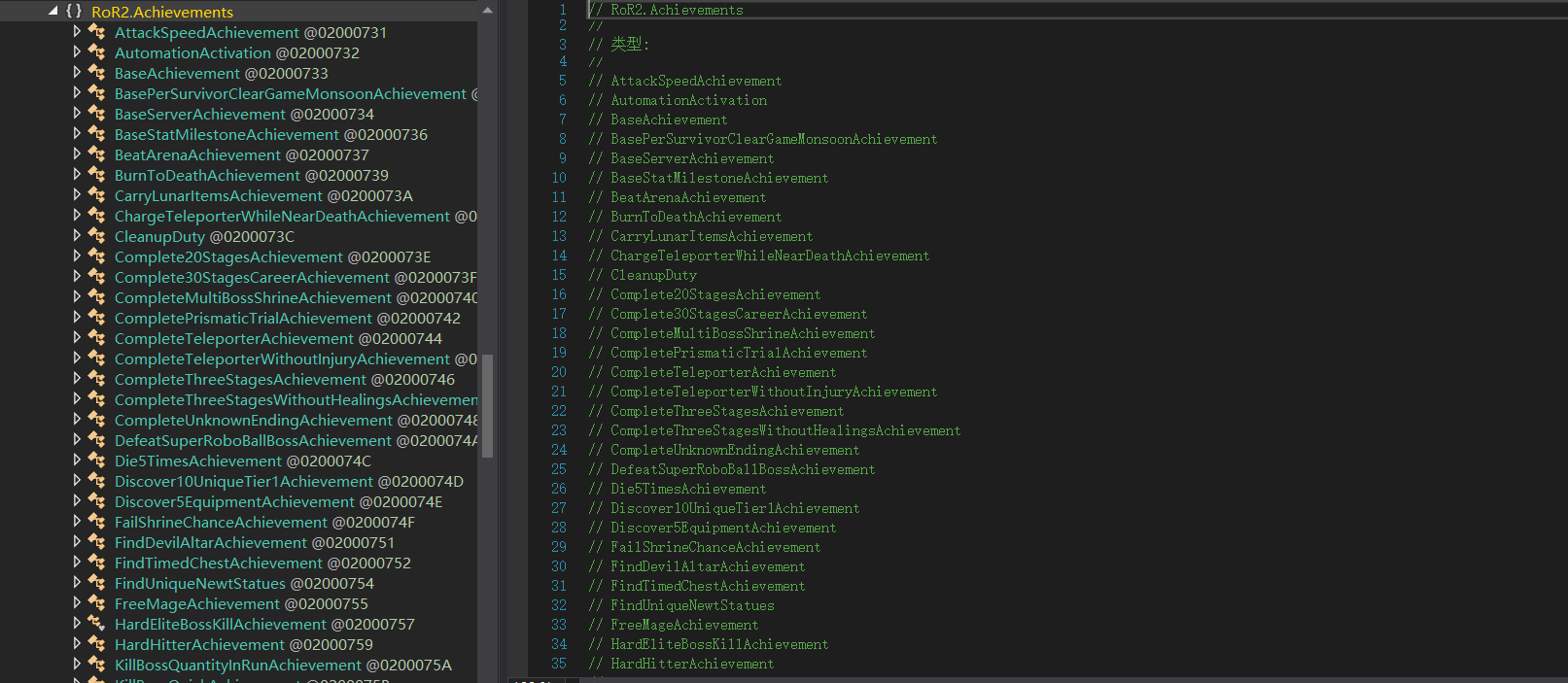Click the tree panel vertical scrollbar thumb
This screenshot has height=683, width=1568.
coord(487,405)
